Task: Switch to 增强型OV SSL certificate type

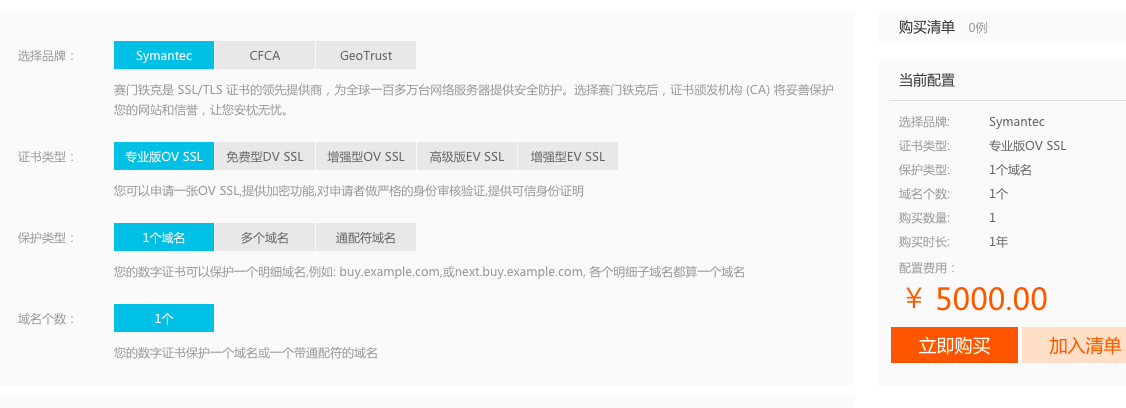Action: point(366,157)
